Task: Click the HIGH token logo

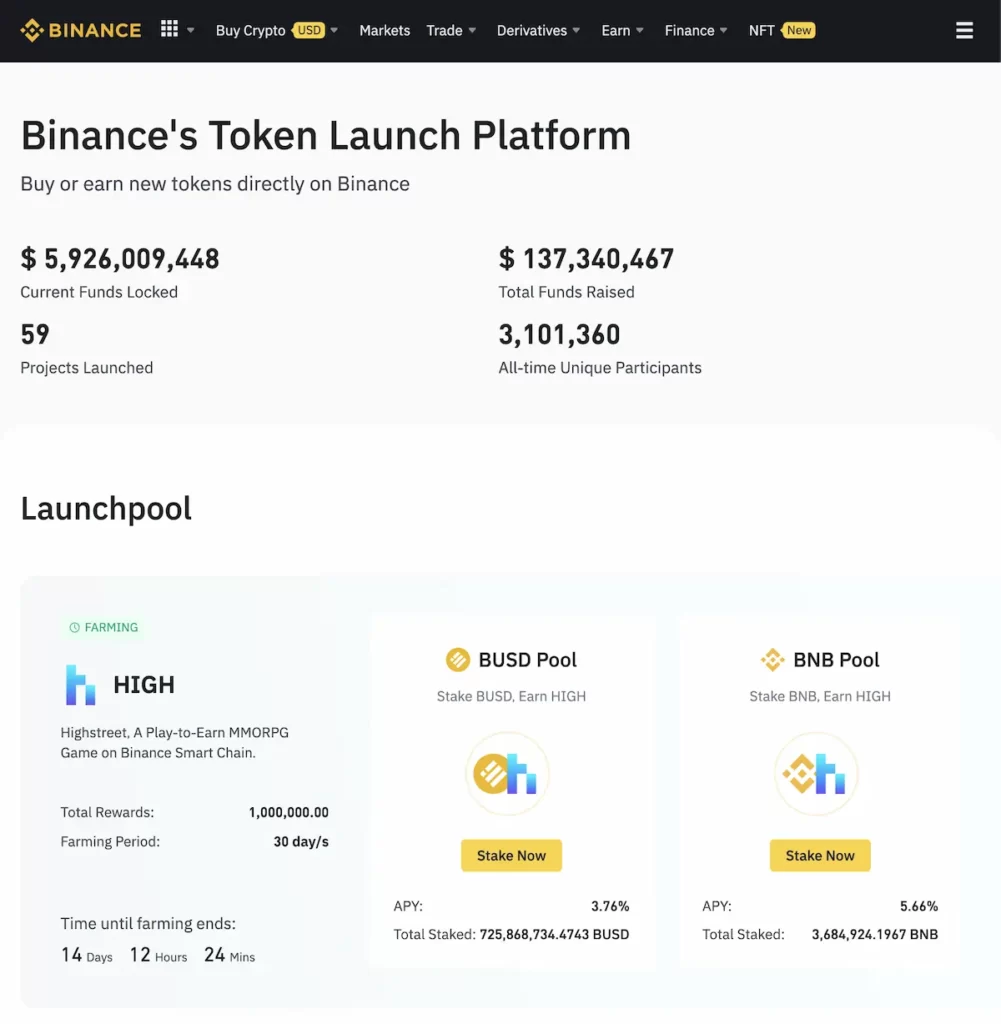Action: pos(80,685)
